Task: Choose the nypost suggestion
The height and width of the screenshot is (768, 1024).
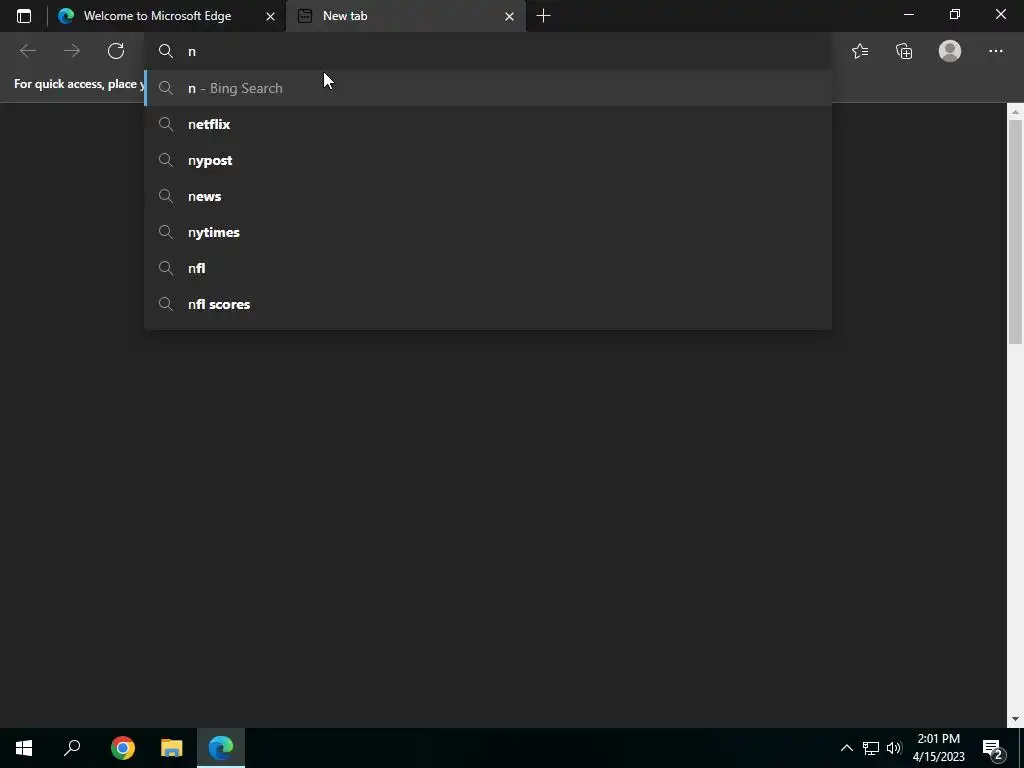Action: pos(488,160)
